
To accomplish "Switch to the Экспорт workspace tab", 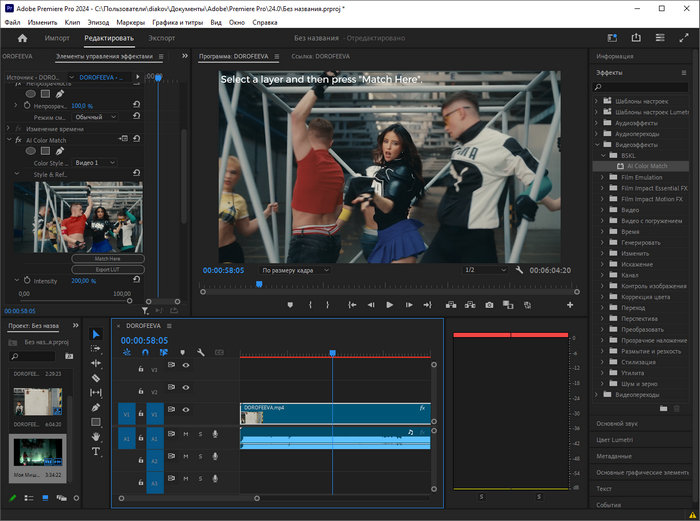I will [x=162, y=38].
